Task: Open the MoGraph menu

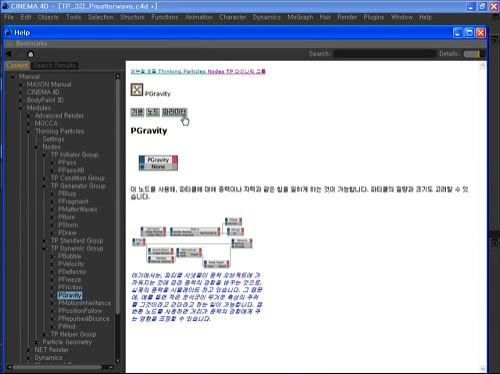Action: 300,17
